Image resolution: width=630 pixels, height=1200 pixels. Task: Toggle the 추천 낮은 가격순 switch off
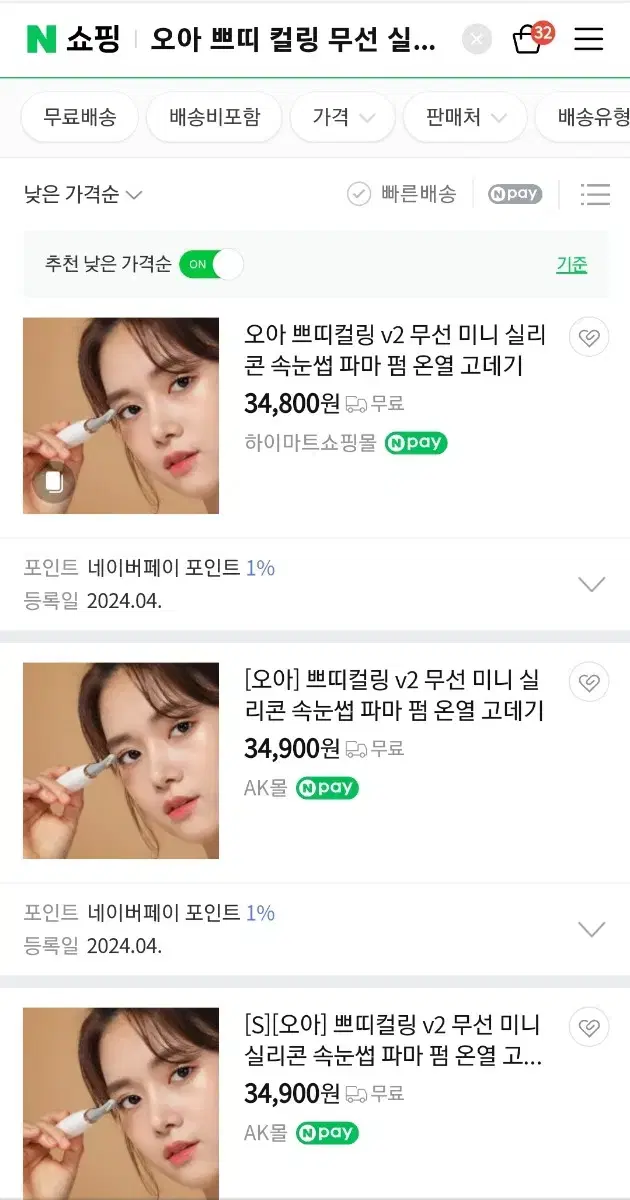211,264
